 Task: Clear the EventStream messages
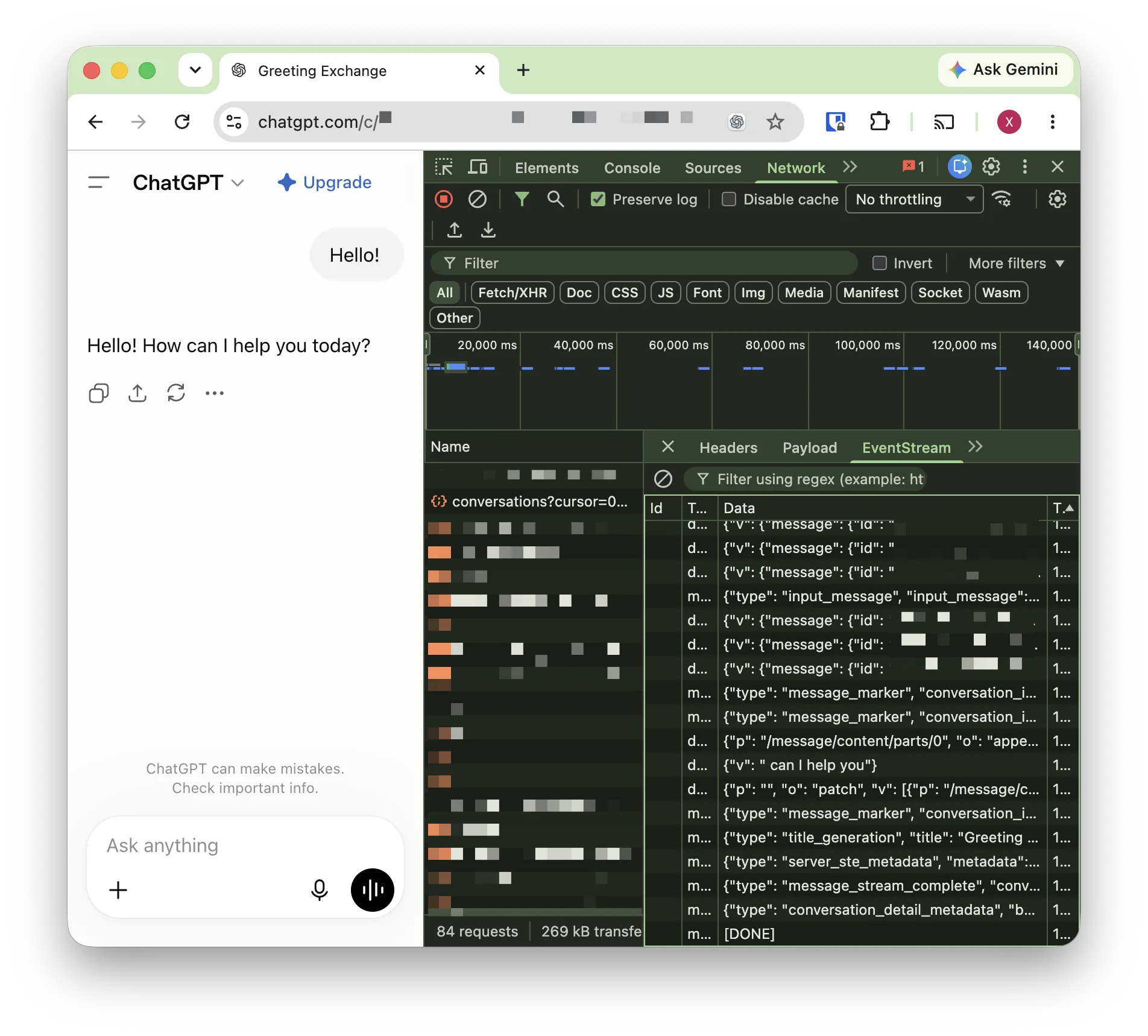[663, 479]
